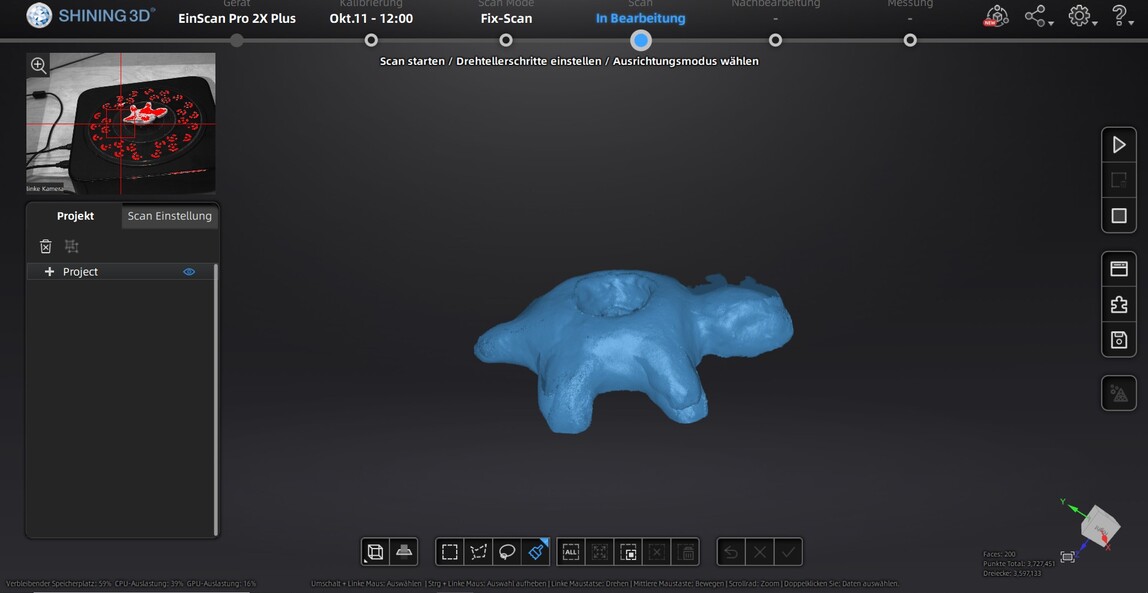Click 'GPU-Auslastung: 16%' in status bar
Image resolution: width=1148 pixels, height=593 pixels.
tap(221, 583)
